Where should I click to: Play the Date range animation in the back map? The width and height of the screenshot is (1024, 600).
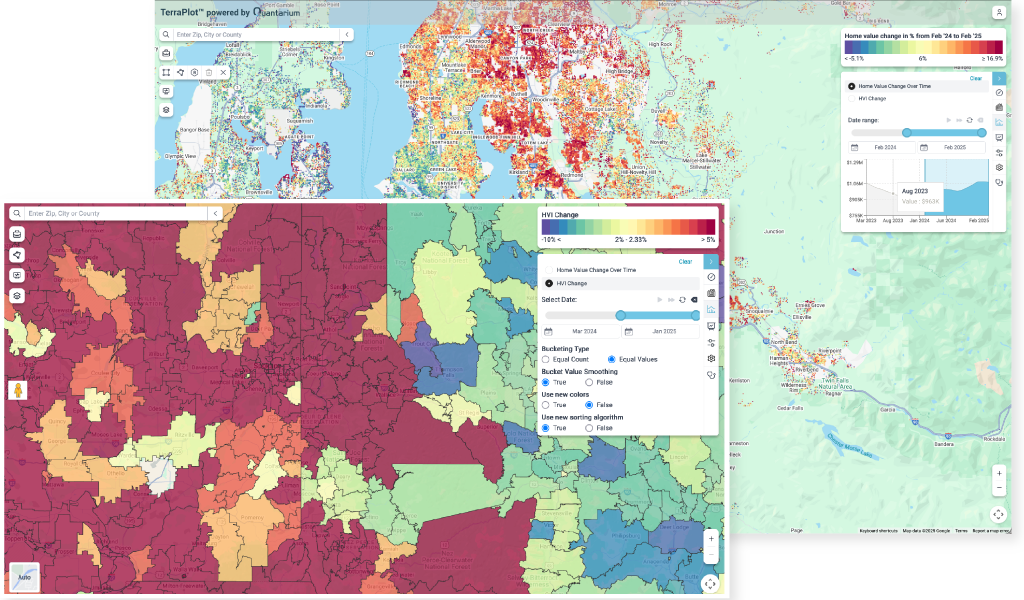pyautogui.click(x=949, y=120)
